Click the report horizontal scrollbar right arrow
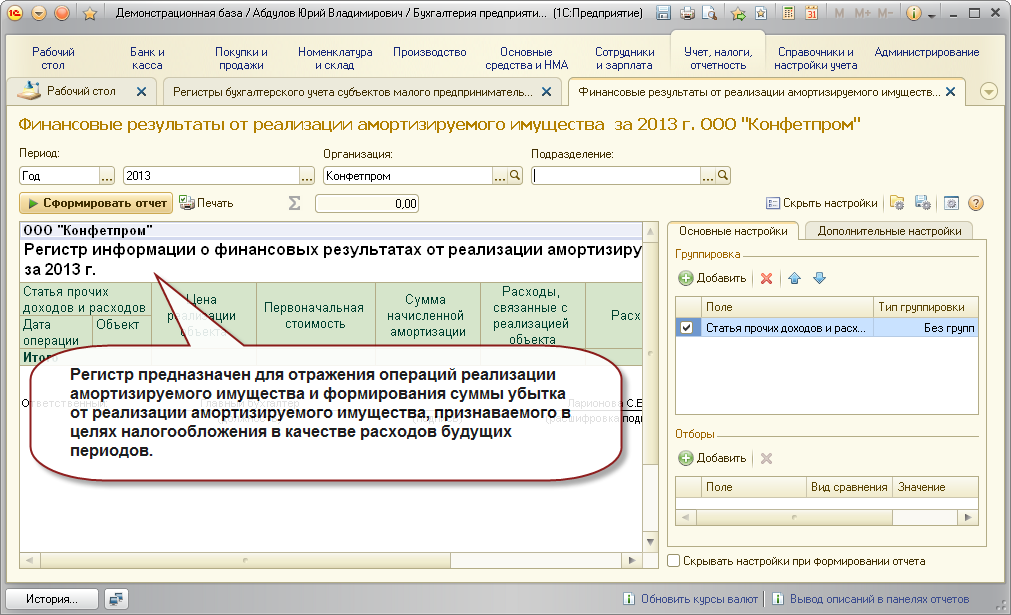1011x615 pixels. (632, 560)
